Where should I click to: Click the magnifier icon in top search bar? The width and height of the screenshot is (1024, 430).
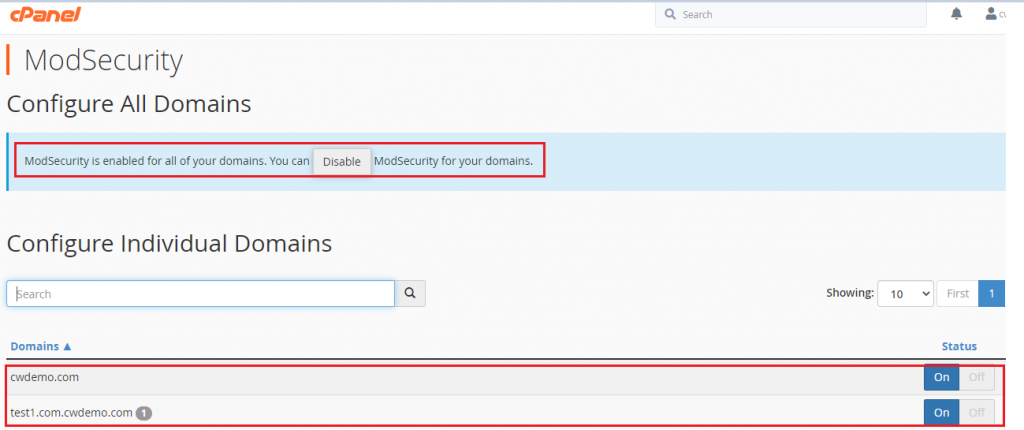click(x=670, y=15)
